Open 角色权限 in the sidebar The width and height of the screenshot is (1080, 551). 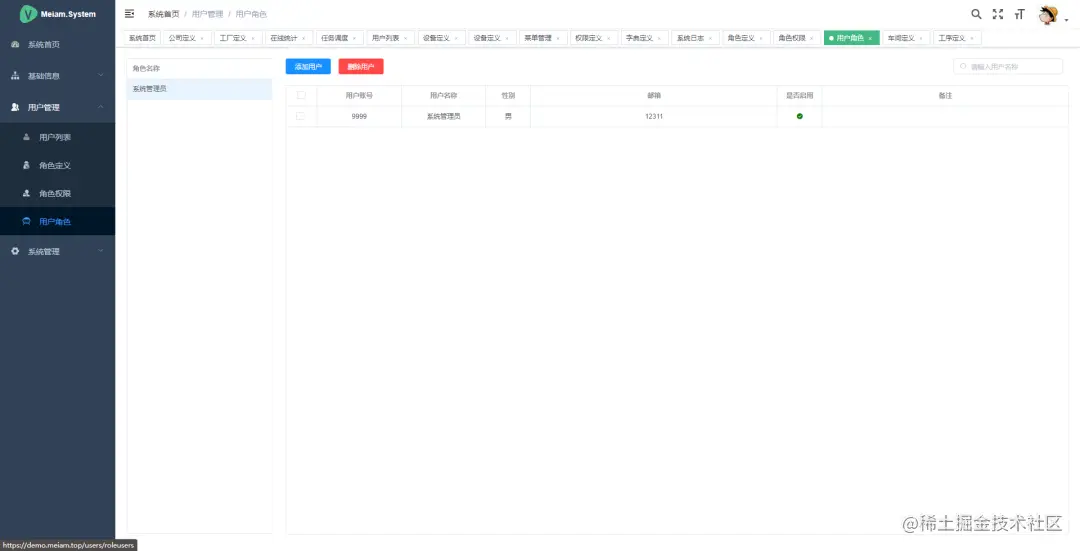(x=57, y=194)
